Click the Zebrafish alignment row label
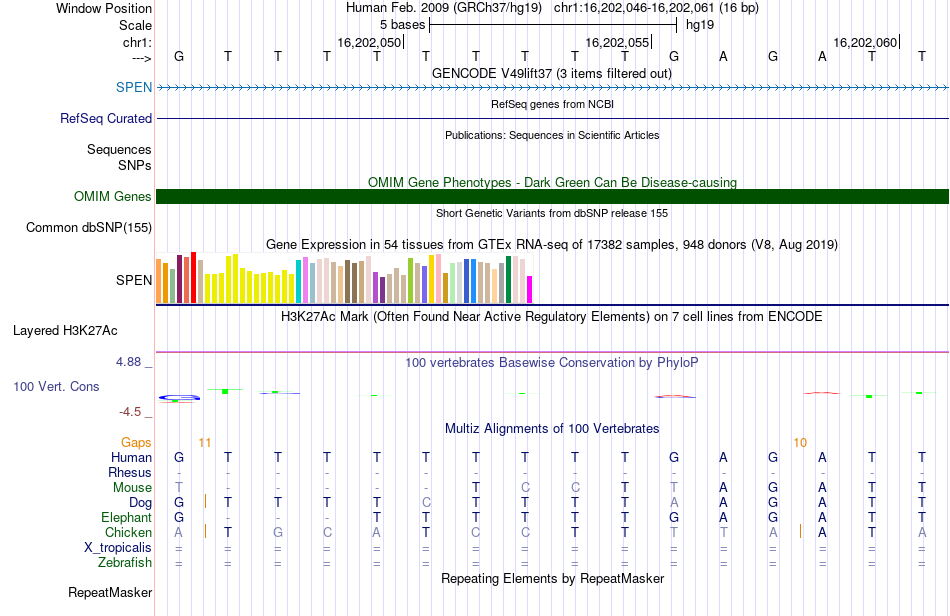The image size is (950, 616). tap(125, 563)
